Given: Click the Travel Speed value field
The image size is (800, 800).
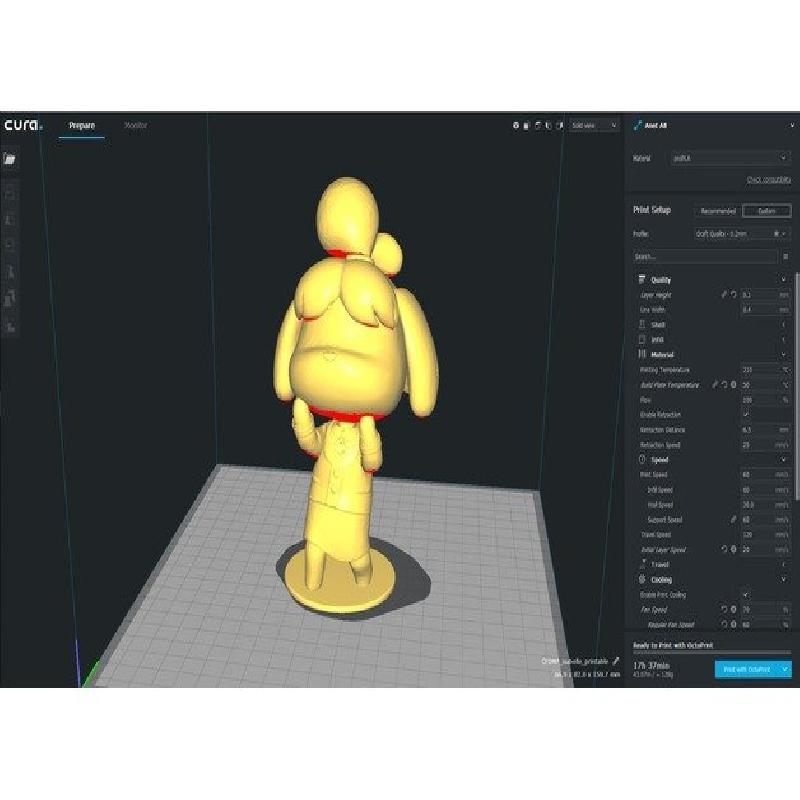Looking at the screenshot, I should pos(765,535).
